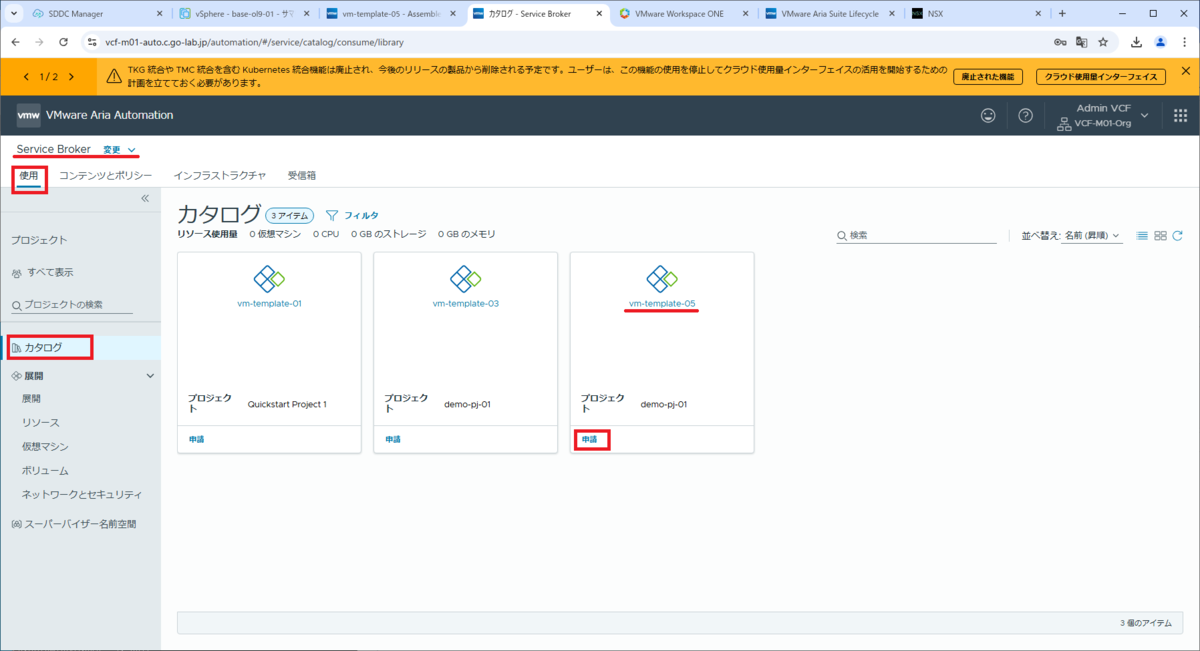
Task: Open the vm-template-03 title link
Action: click(x=465, y=303)
